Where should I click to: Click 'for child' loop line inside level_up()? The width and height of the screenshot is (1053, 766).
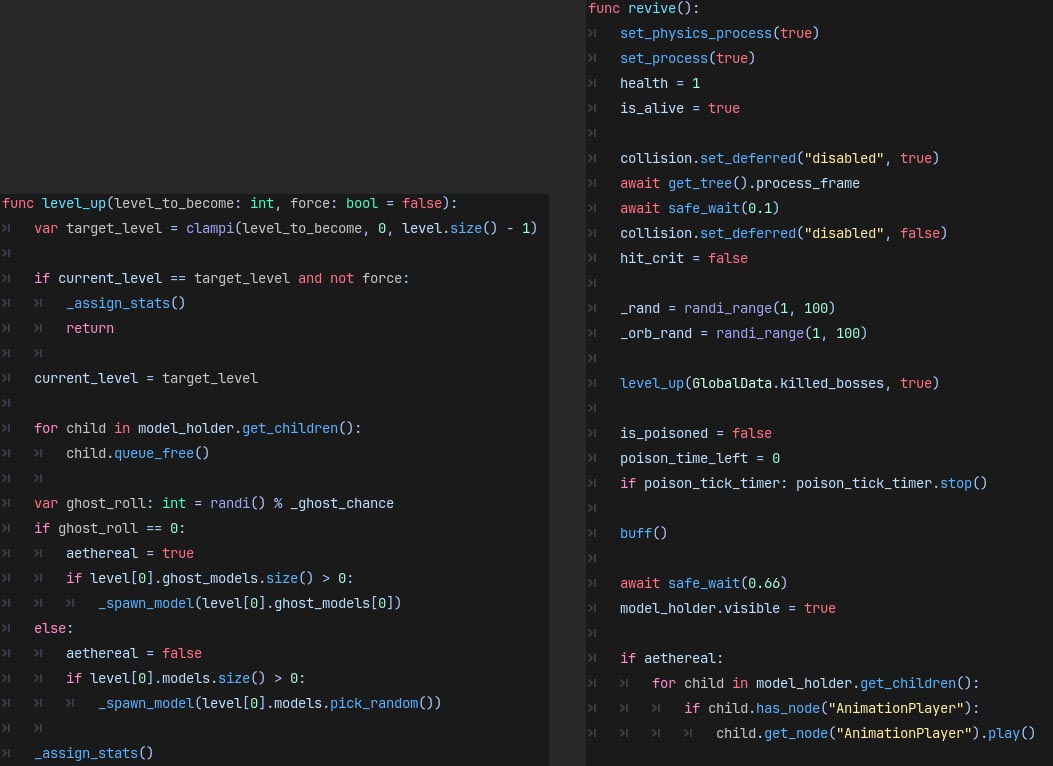(x=198, y=428)
